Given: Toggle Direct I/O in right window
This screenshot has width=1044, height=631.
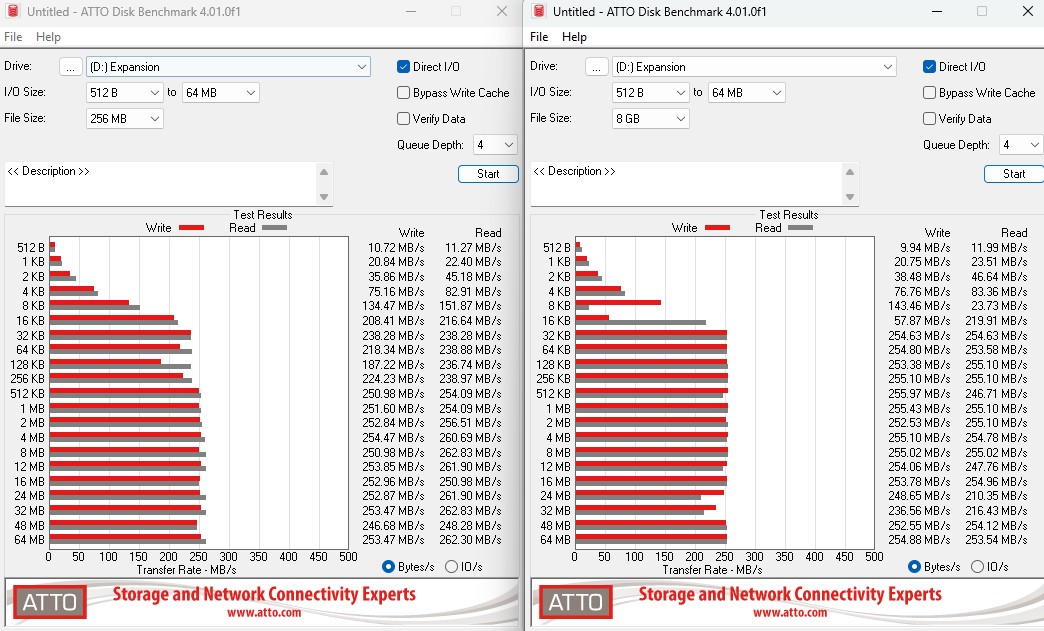Looking at the screenshot, I should tap(929, 67).
